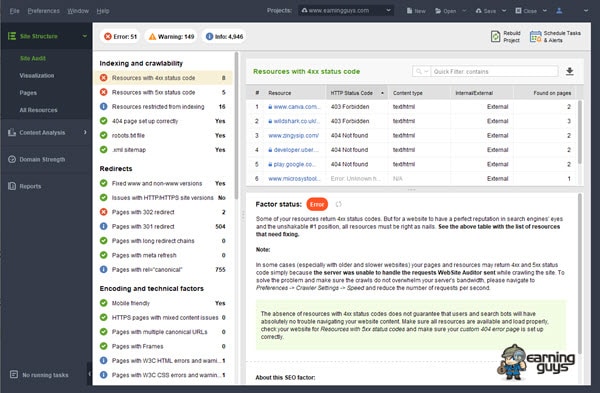Click the Open project folder icon
The height and width of the screenshot is (393, 600).
438,11
